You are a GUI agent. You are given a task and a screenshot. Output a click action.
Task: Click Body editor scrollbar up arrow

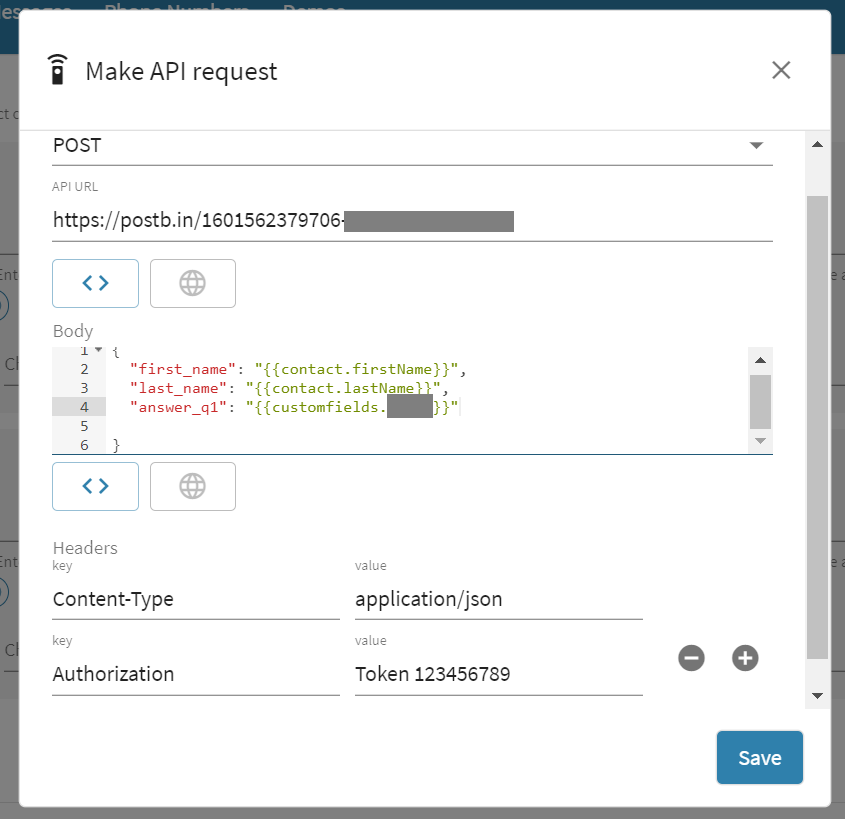click(760, 360)
